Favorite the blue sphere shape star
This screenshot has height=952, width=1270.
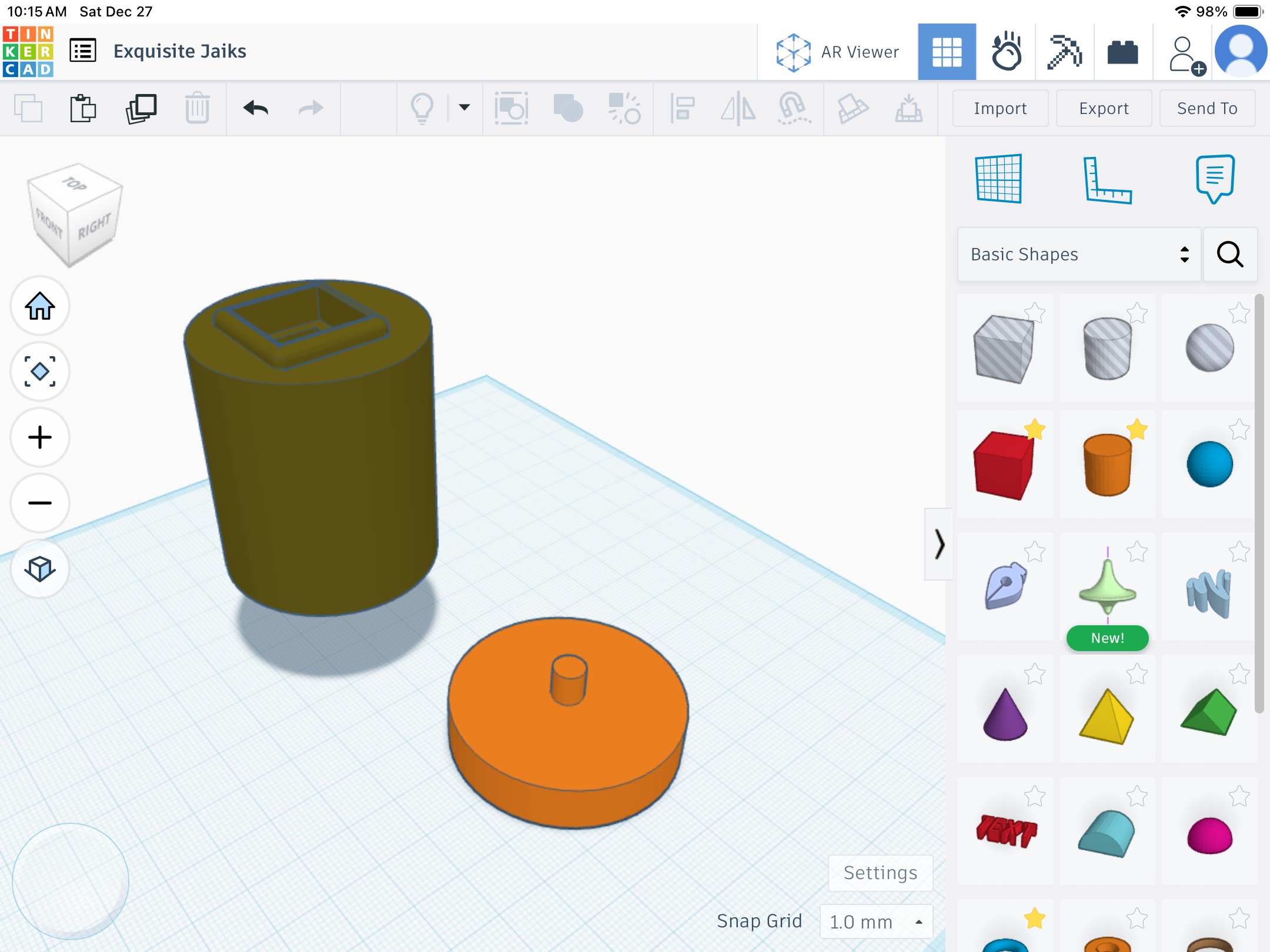coord(1239,430)
